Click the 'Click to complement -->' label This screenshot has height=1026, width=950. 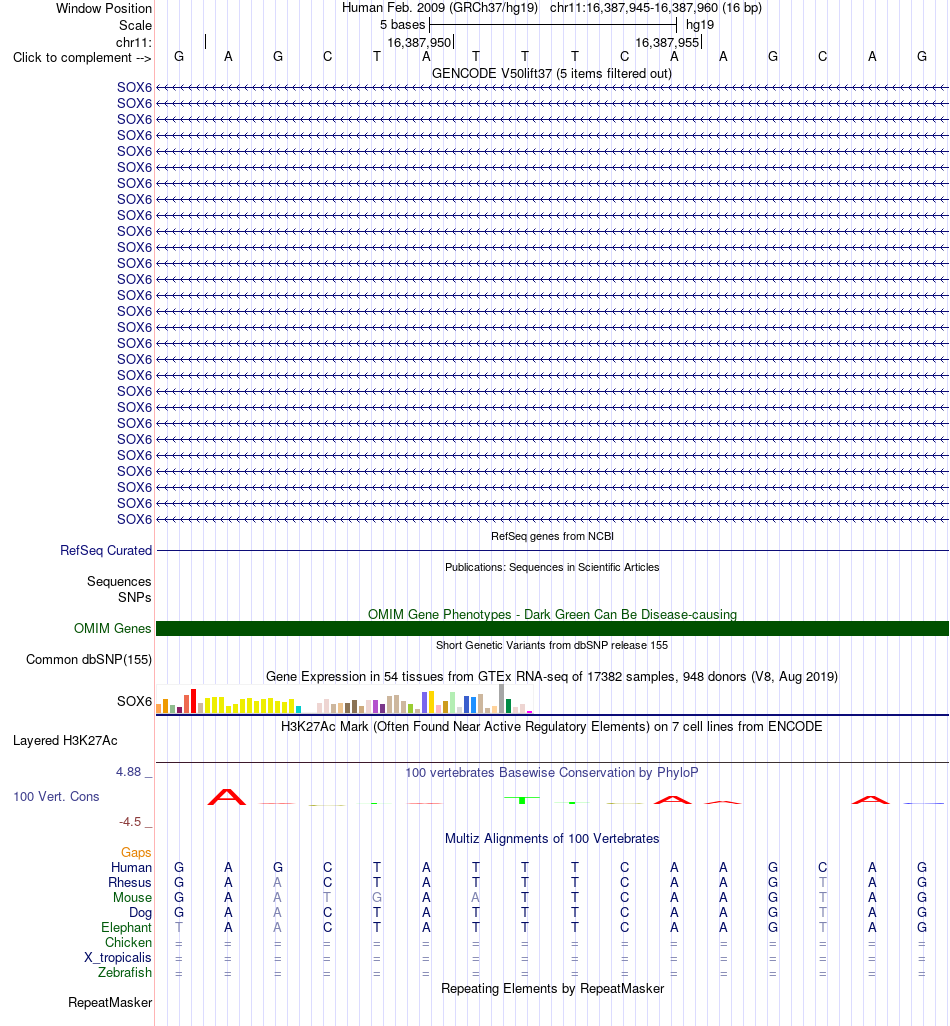[82, 58]
